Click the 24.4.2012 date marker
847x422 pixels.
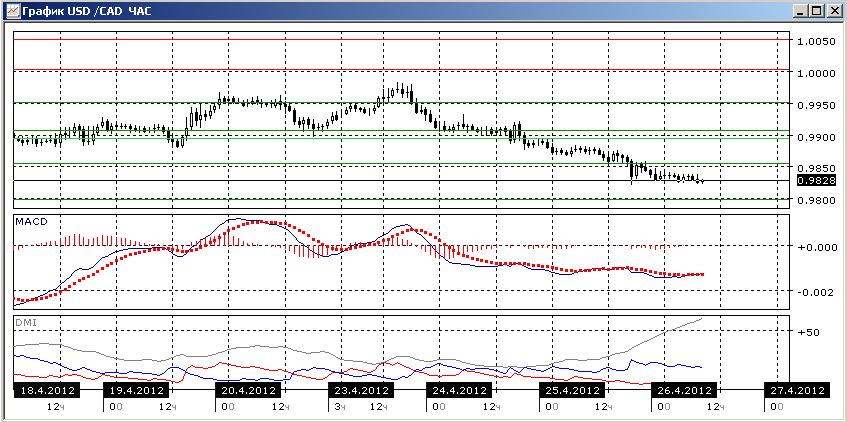pyautogui.click(x=459, y=390)
